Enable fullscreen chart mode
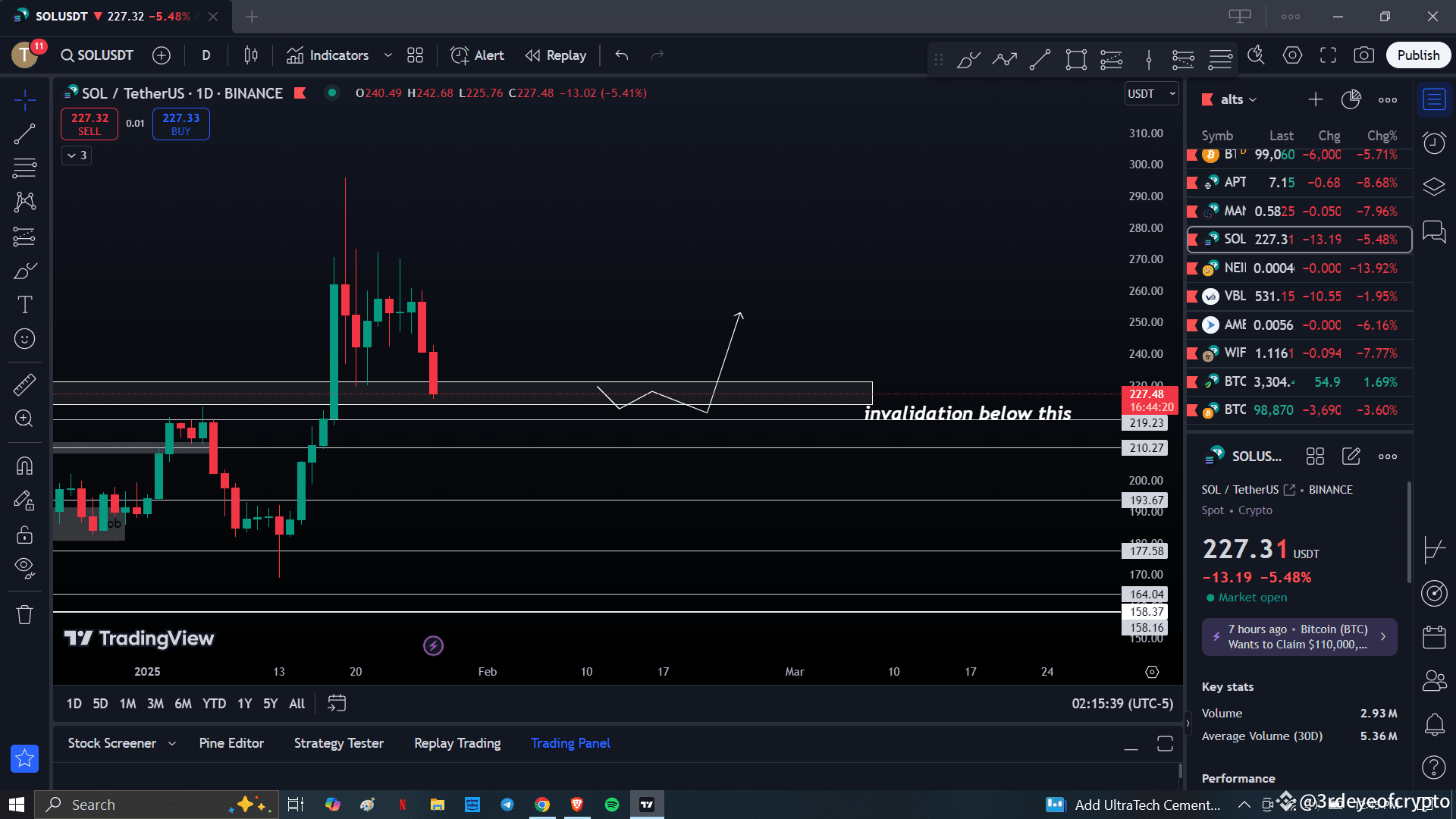 tap(1329, 55)
